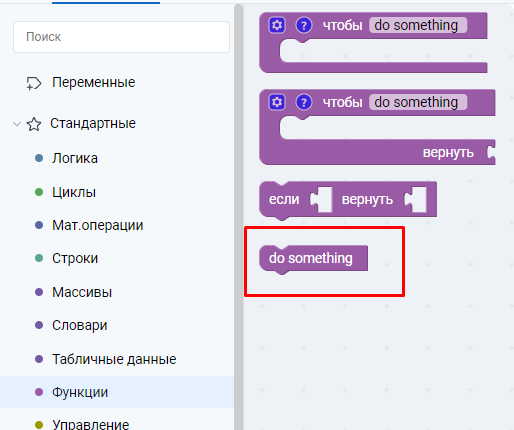Viewport: 514px width, 430px height.
Task: Collapse the Стандартные group chevron
Action: click(x=17, y=124)
